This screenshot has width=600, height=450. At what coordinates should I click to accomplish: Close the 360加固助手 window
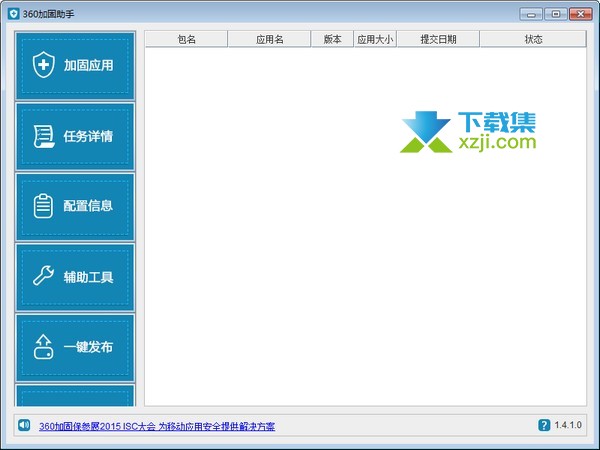[580, 15]
